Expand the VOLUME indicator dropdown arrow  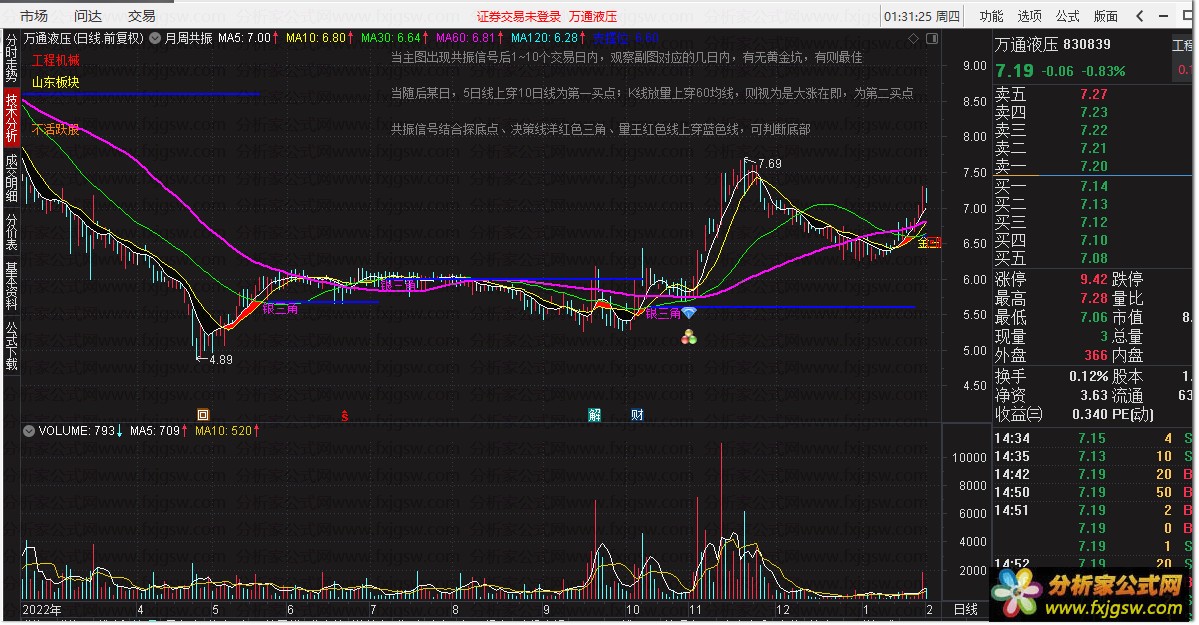click(29, 431)
